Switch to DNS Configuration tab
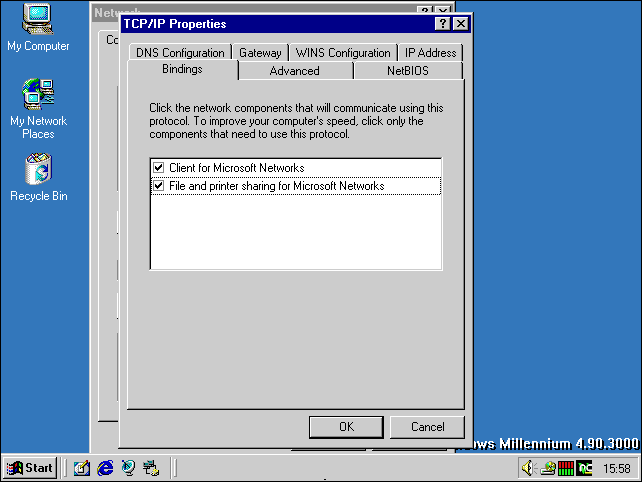The width and height of the screenshot is (642, 482). pyautogui.click(x=180, y=53)
